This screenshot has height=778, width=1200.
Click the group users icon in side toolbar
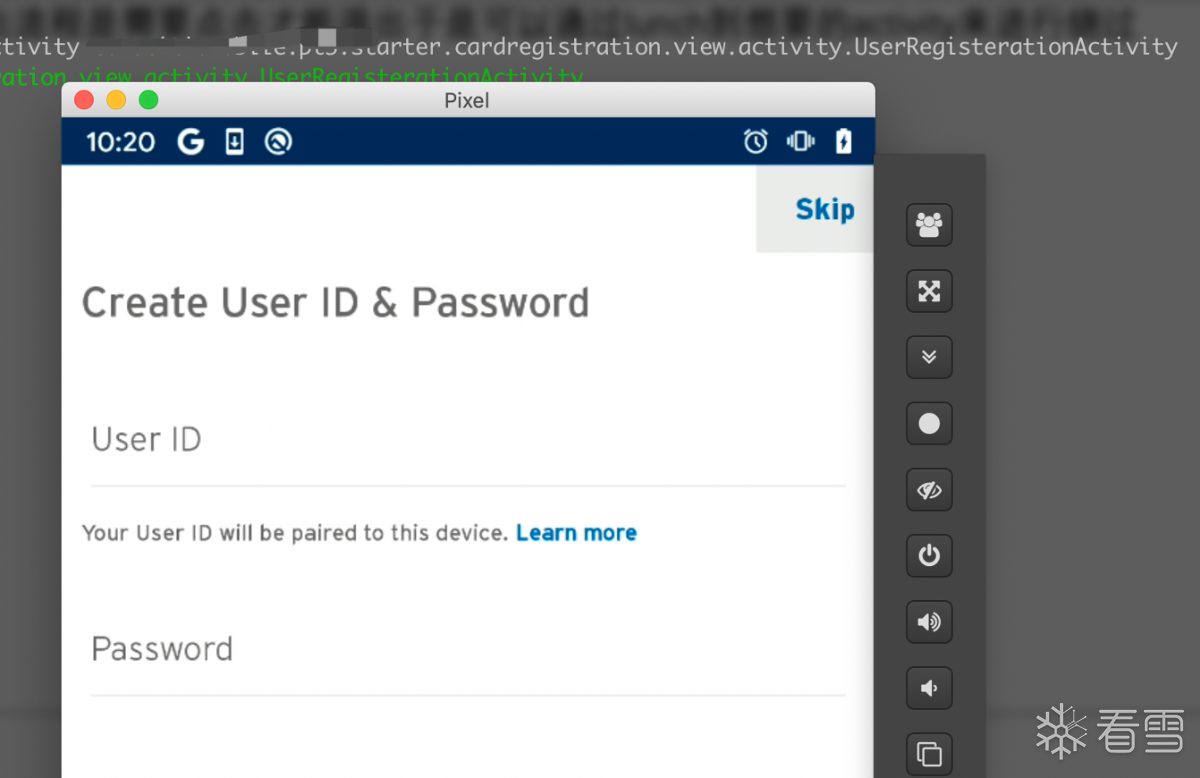pyautogui.click(x=929, y=225)
